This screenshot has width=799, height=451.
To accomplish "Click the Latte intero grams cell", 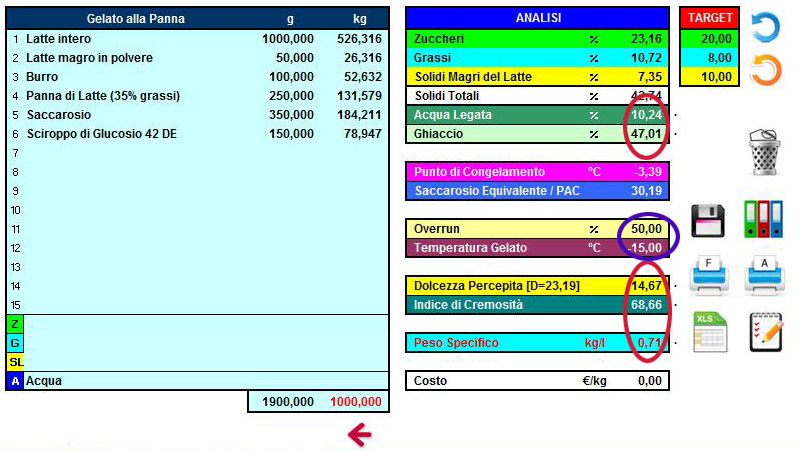I will coord(287,38).
